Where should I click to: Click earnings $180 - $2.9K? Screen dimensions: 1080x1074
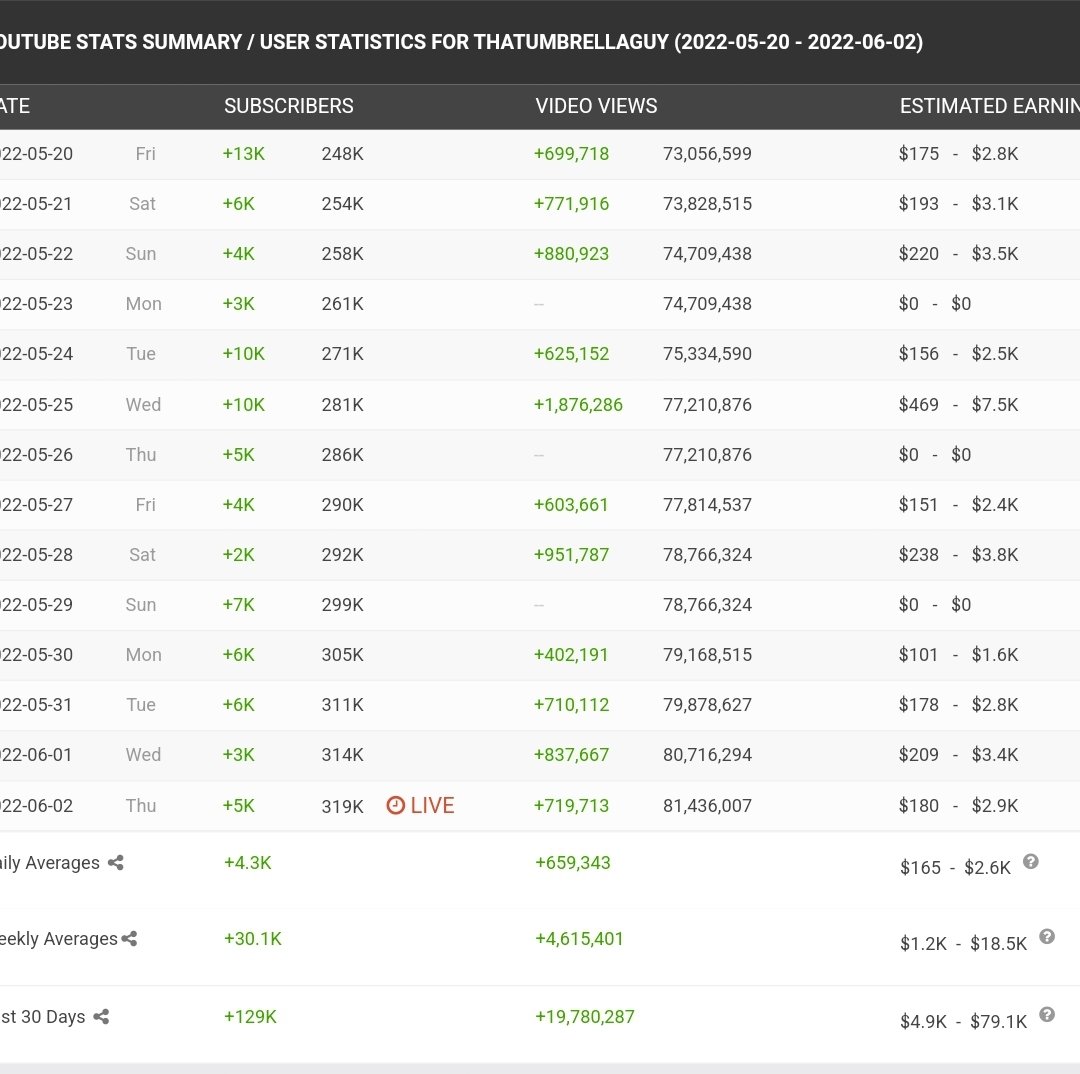tap(958, 805)
